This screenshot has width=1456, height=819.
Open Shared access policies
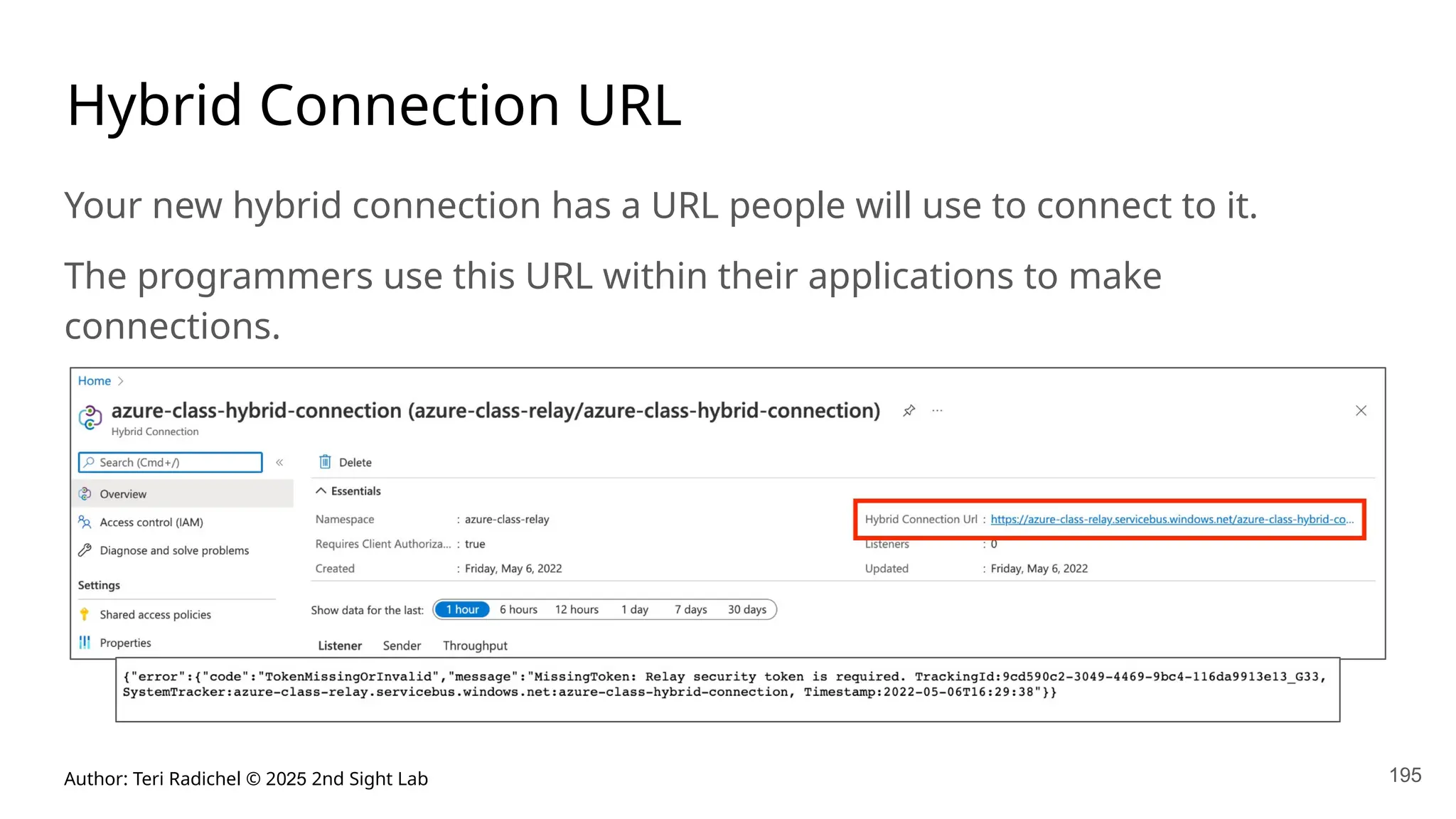(155, 615)
